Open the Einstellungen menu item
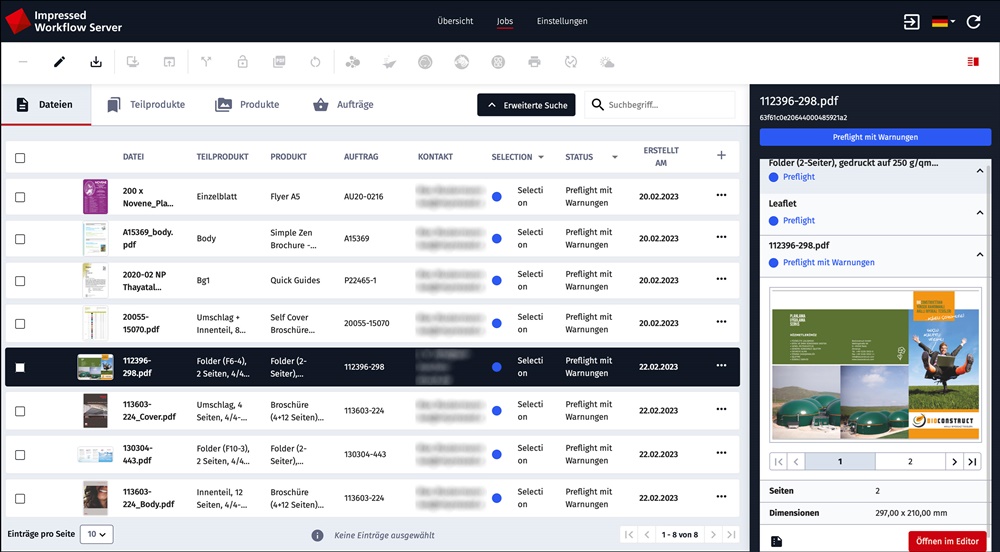This screenshot has width=1000, height=552. coord(562,21)
